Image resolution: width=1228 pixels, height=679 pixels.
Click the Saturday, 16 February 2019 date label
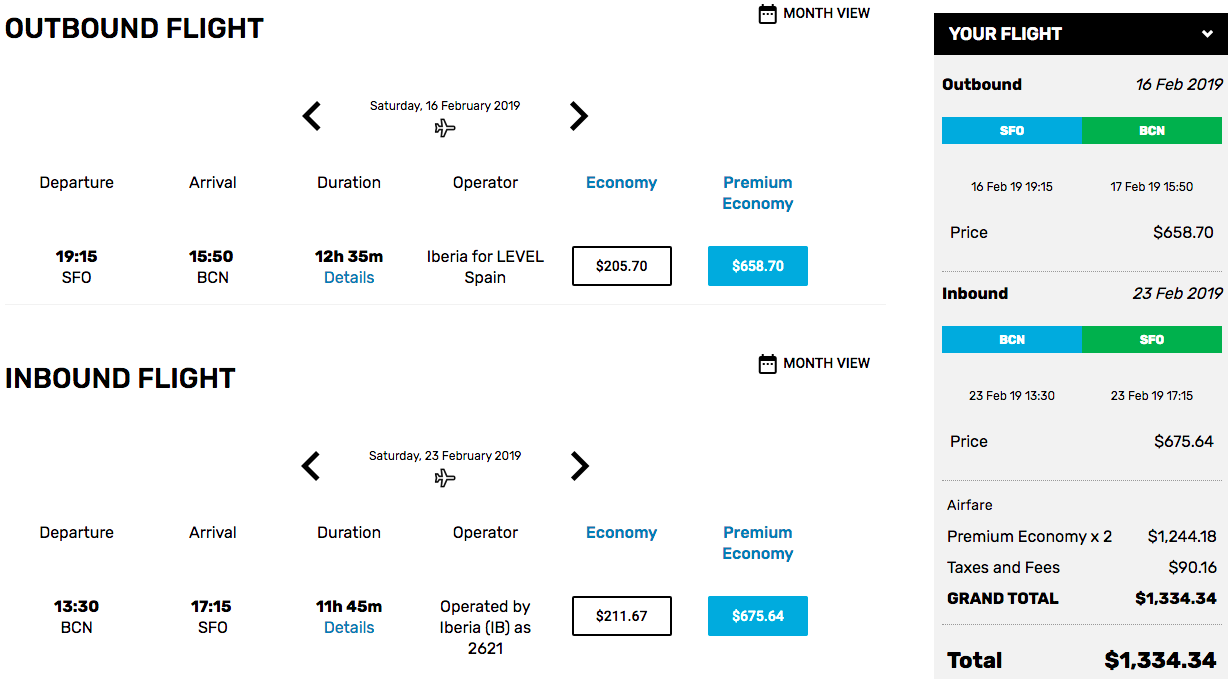pyautogui.click(x=445, y=106)
